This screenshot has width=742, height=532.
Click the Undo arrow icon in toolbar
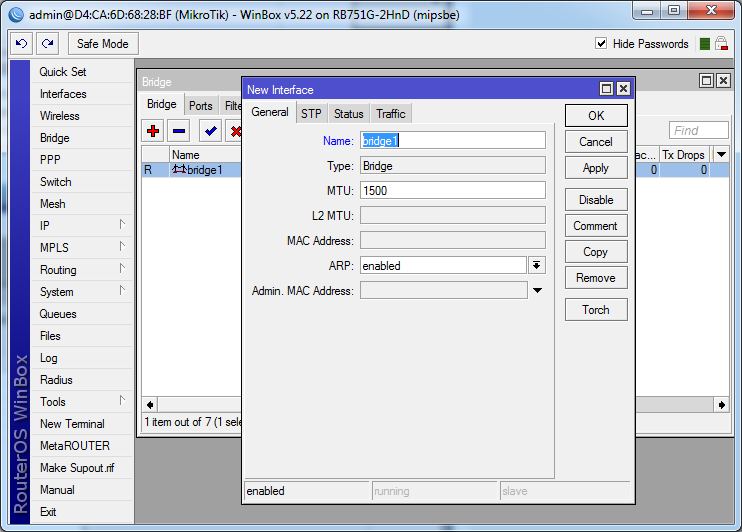tap(22, 44)
